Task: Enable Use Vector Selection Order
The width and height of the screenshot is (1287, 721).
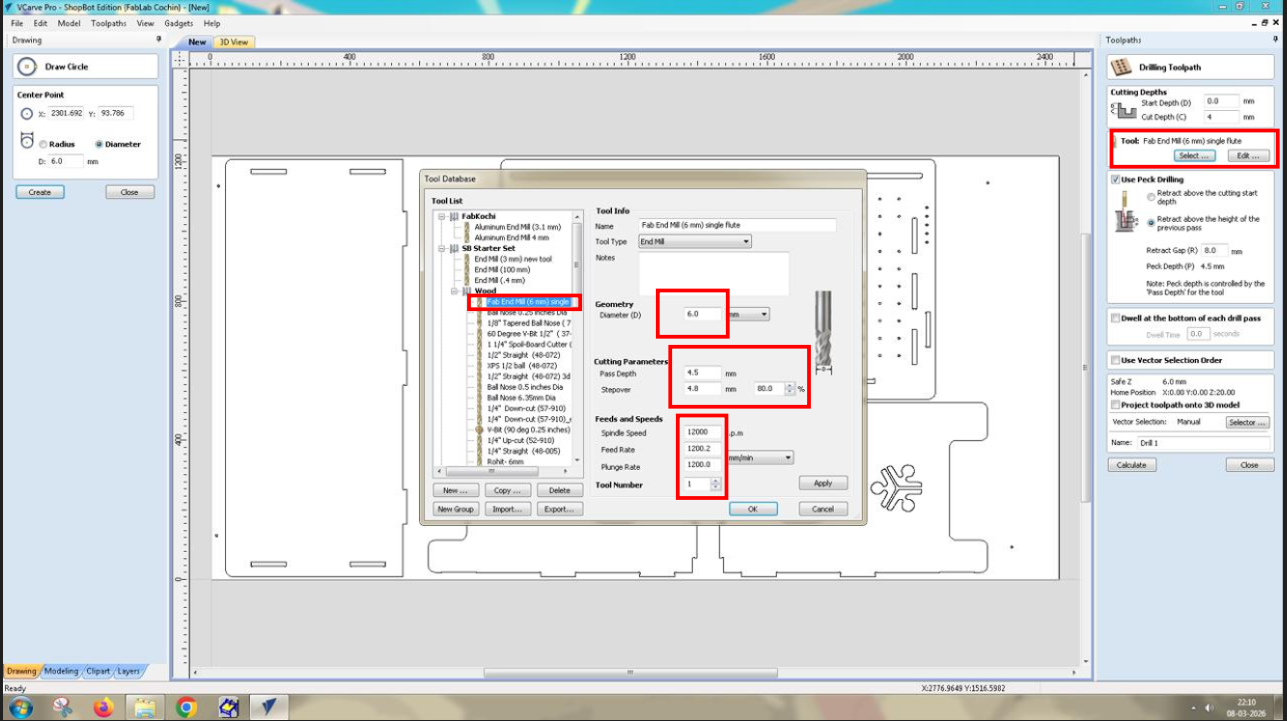Action: [1116, 360]
